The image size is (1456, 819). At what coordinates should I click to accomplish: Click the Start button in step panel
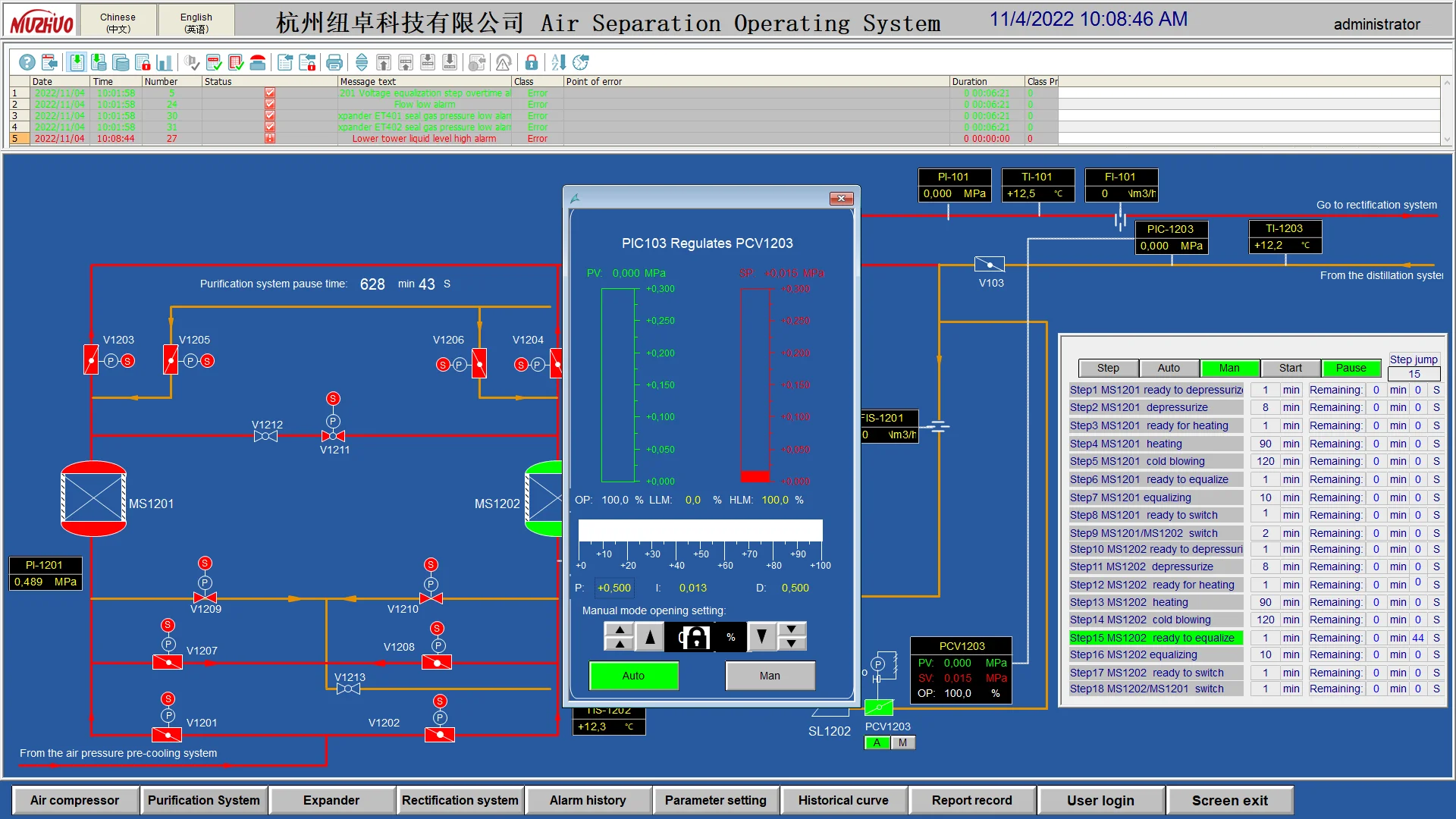click(x=1291, y=368)
